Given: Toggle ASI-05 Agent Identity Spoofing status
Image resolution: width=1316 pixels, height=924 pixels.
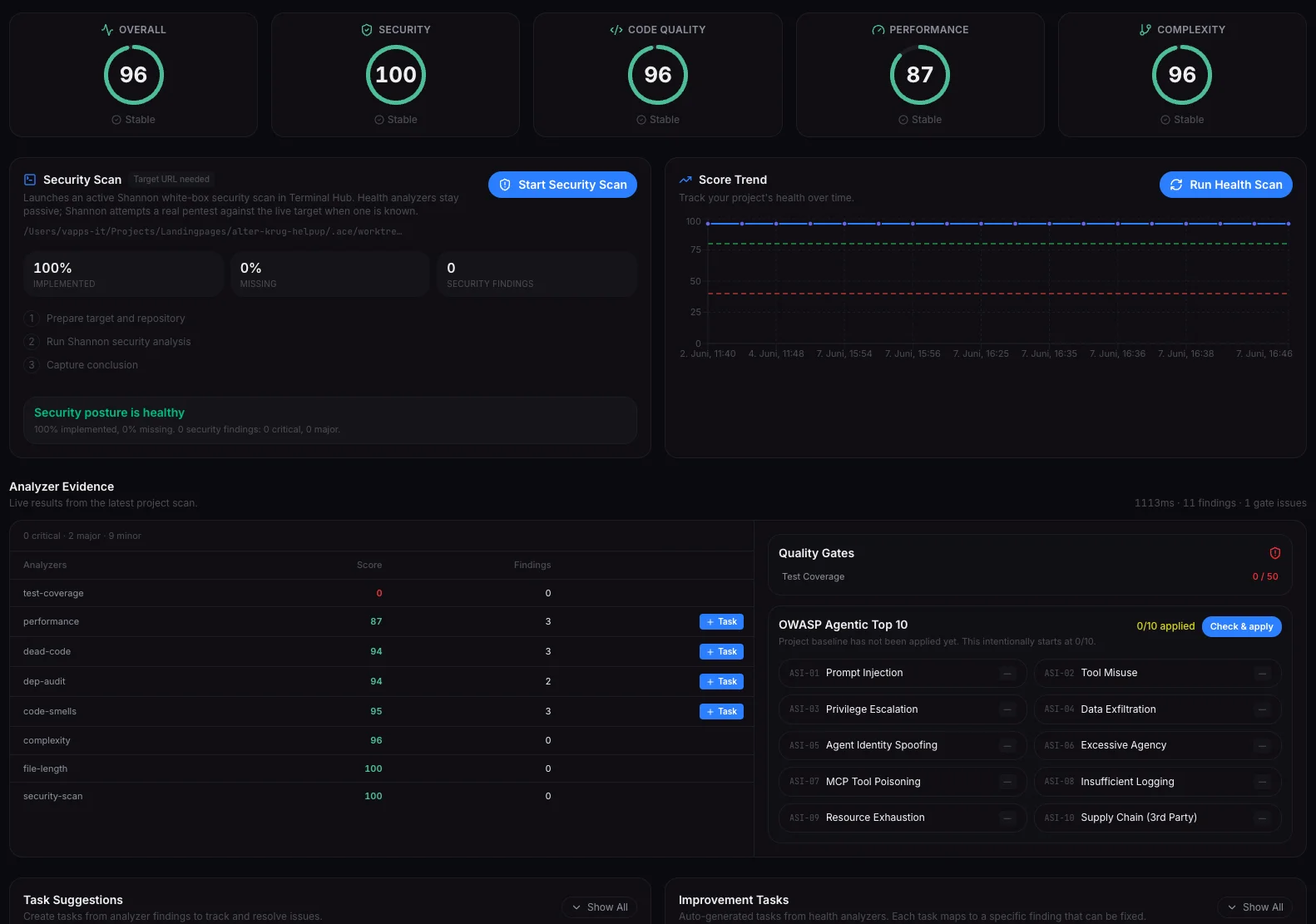Looking at the screenshot, I should click(x=1007, y=746).
